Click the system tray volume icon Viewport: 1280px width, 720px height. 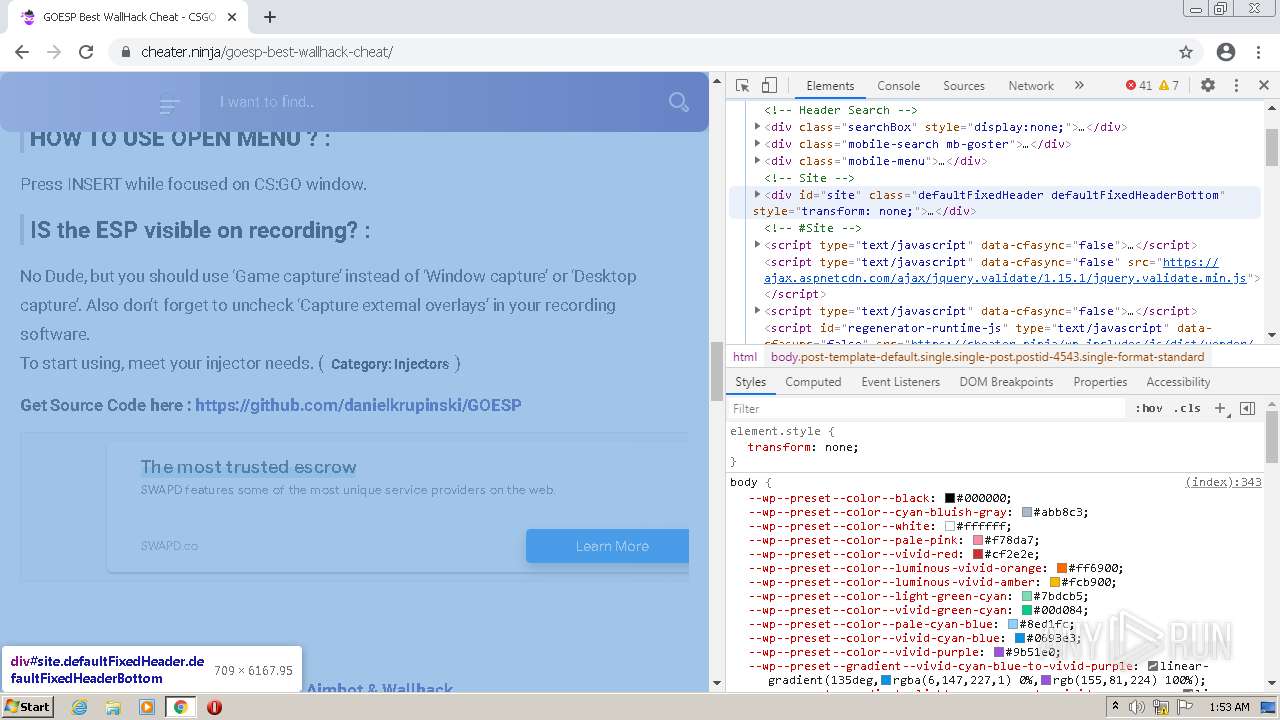(x=1138, y=707)
